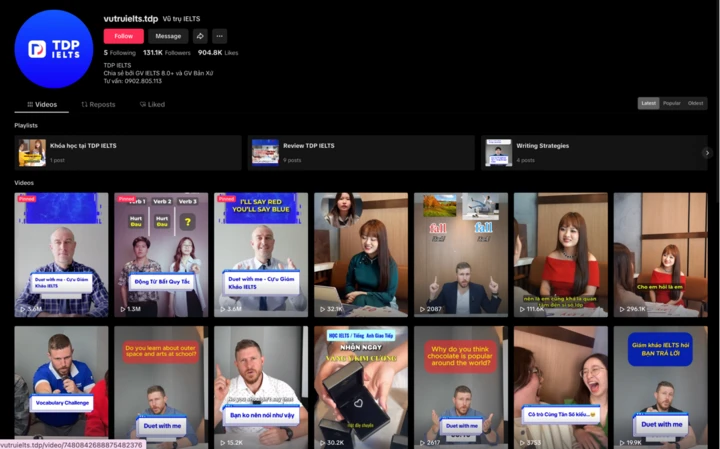The height and width of the screenshot is (449, 720).
Task: Play the pinned Động Từ Bất Quy Tắc video
Action: tap(161, 255)
